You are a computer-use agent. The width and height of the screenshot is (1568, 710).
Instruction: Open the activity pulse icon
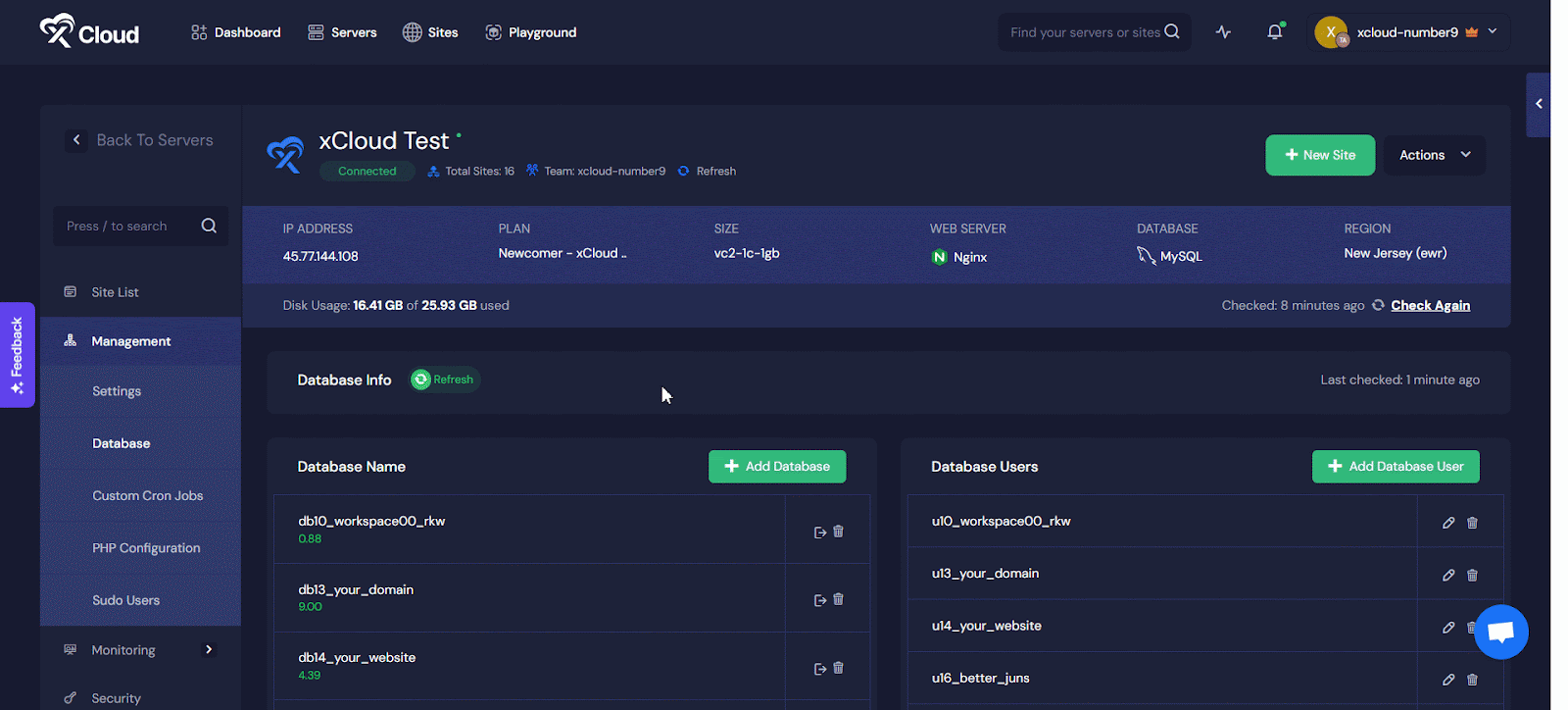click(1223, 32)
